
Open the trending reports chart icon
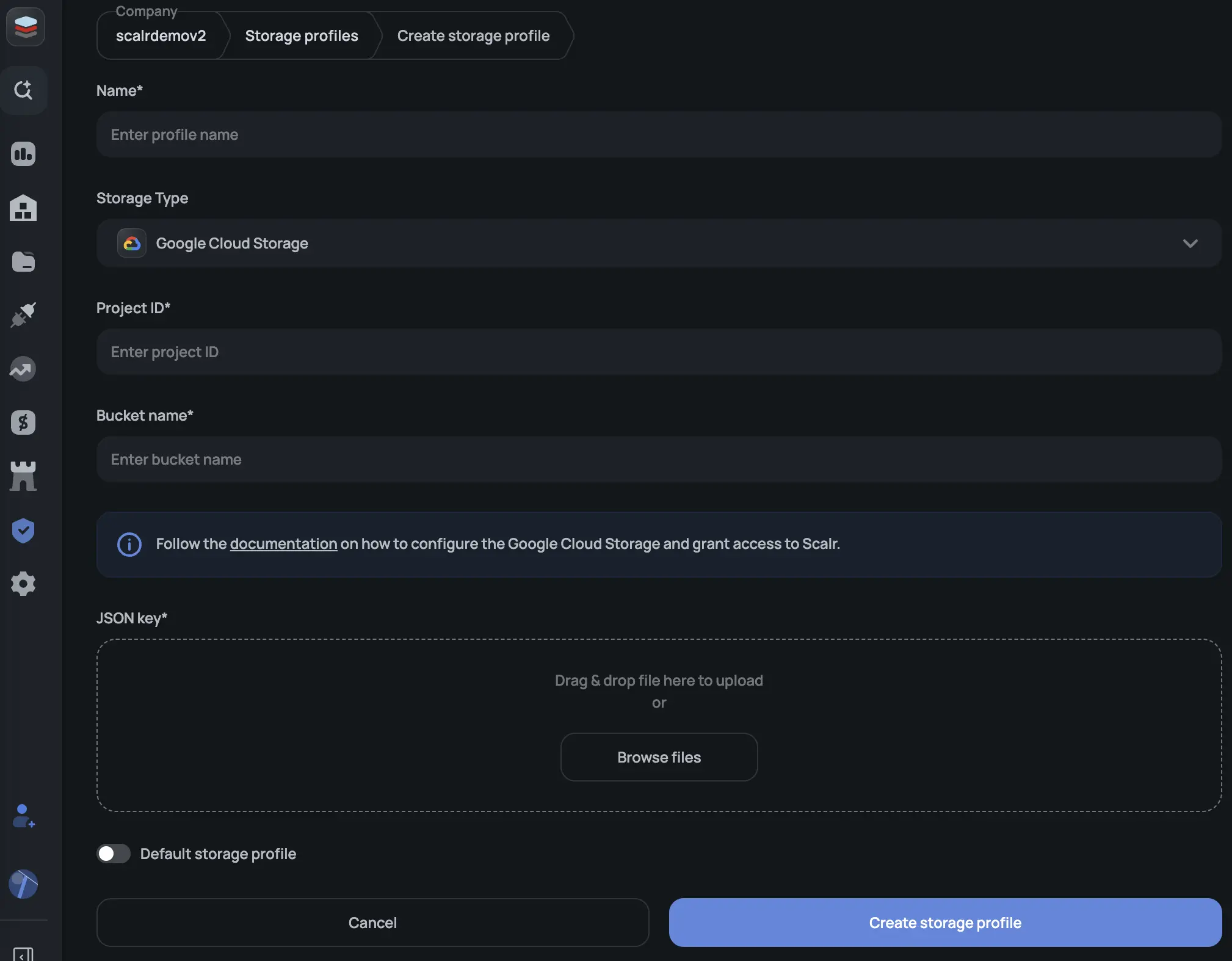click(23, 369)
